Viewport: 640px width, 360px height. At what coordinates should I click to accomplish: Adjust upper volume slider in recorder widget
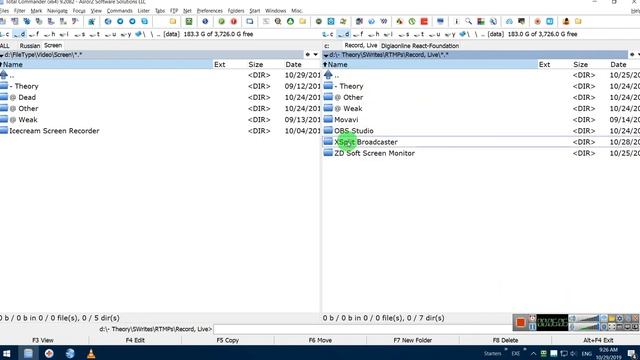588,318
